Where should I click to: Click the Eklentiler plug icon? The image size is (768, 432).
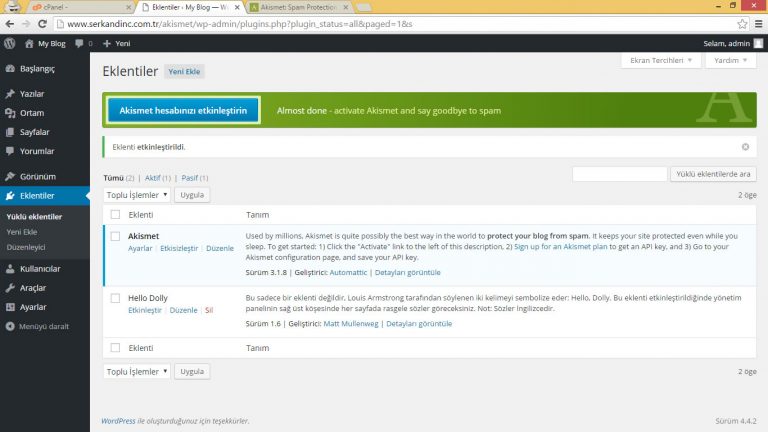point(10,195)
